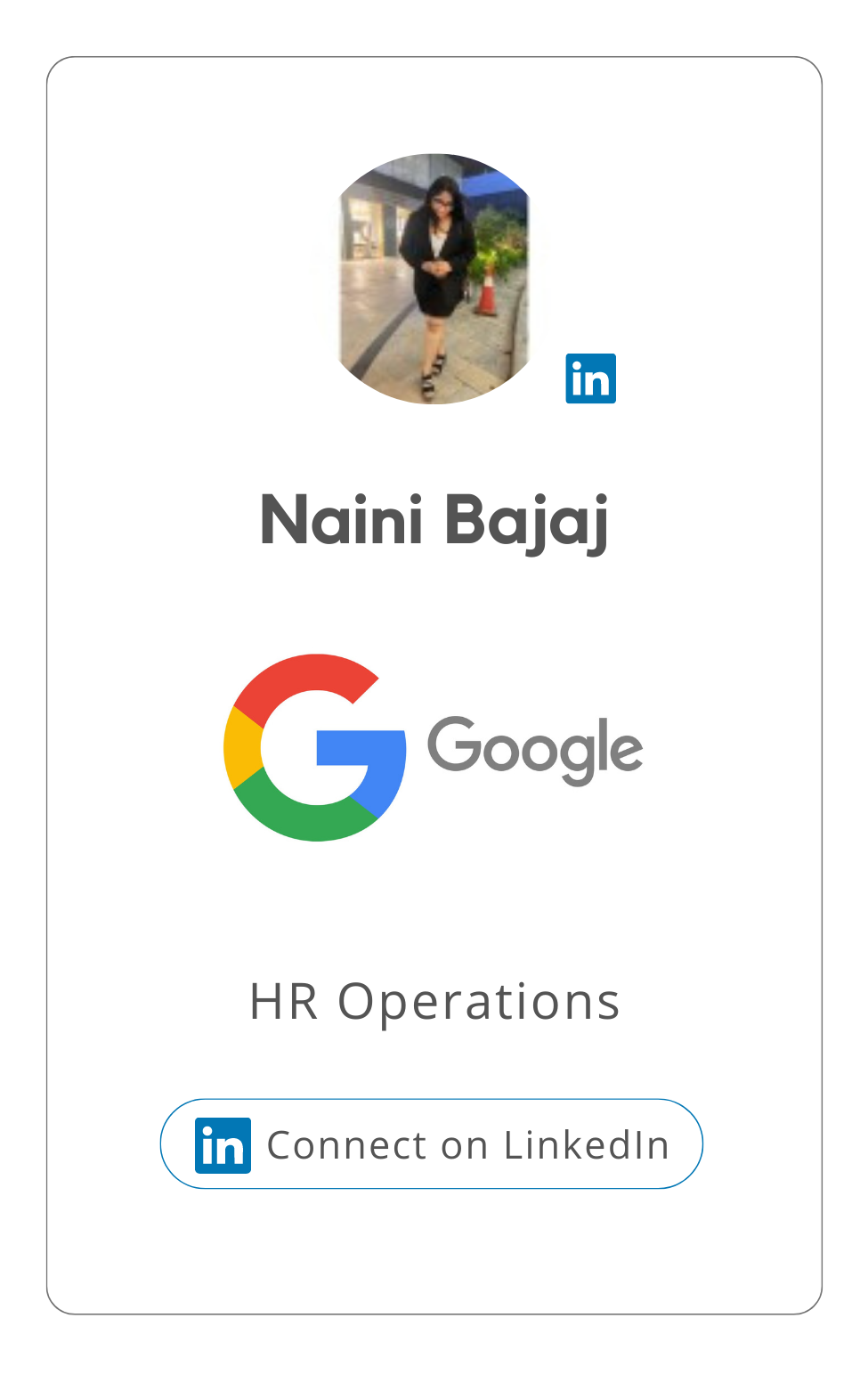Select the "Naini Bajaj" name heading
The width and height of the screenshot is (868, 1375).
coord(434,522)
